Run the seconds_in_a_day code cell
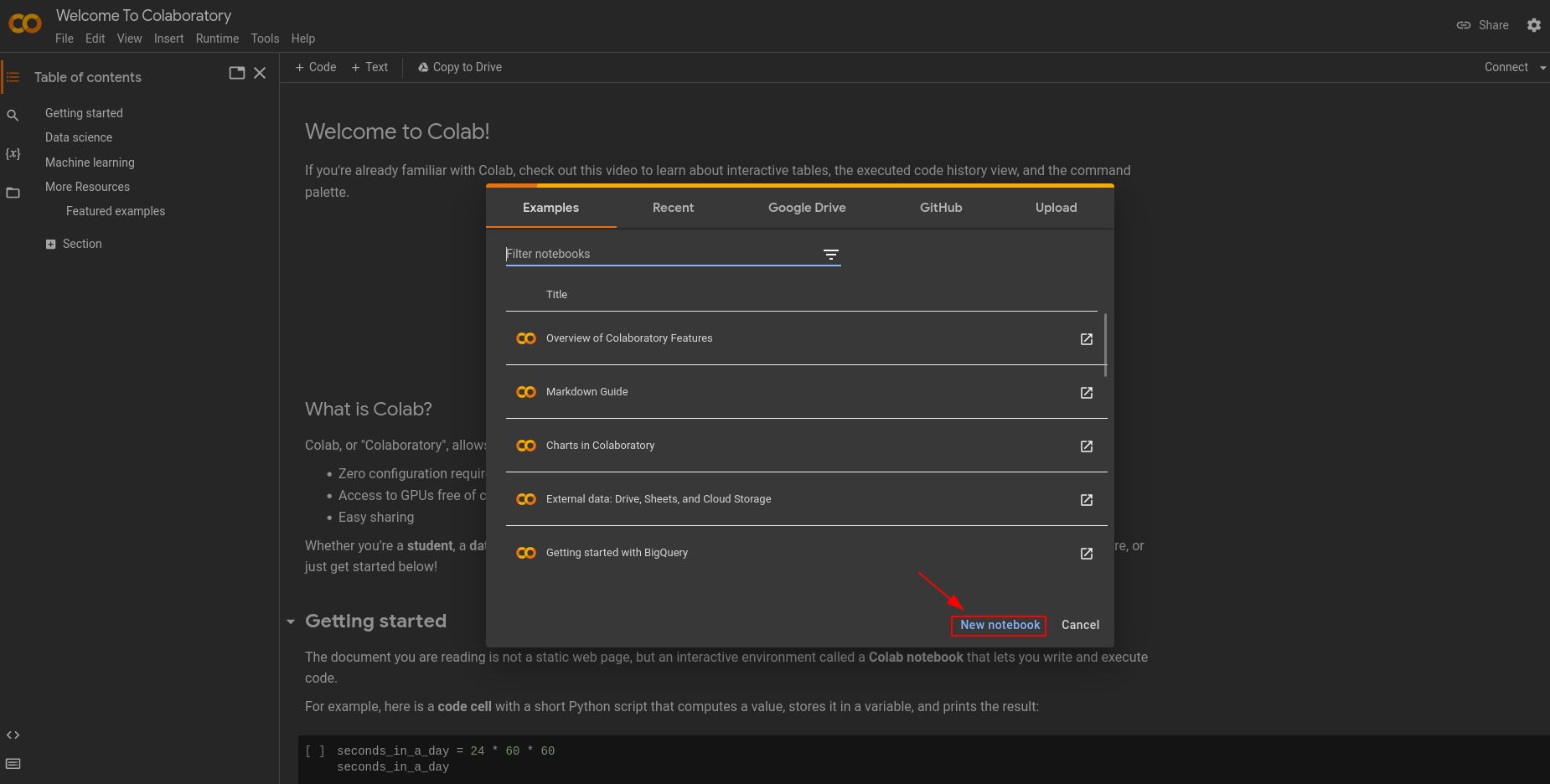 coord(315,751)
